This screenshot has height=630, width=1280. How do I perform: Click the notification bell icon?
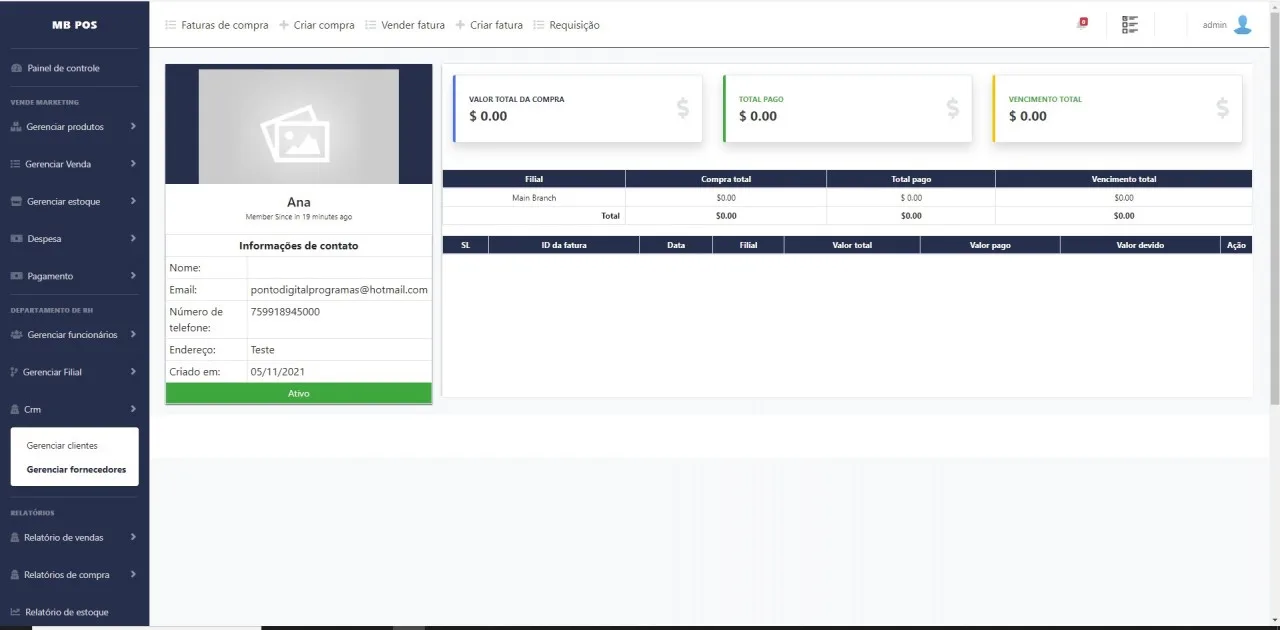[1082, 23]
